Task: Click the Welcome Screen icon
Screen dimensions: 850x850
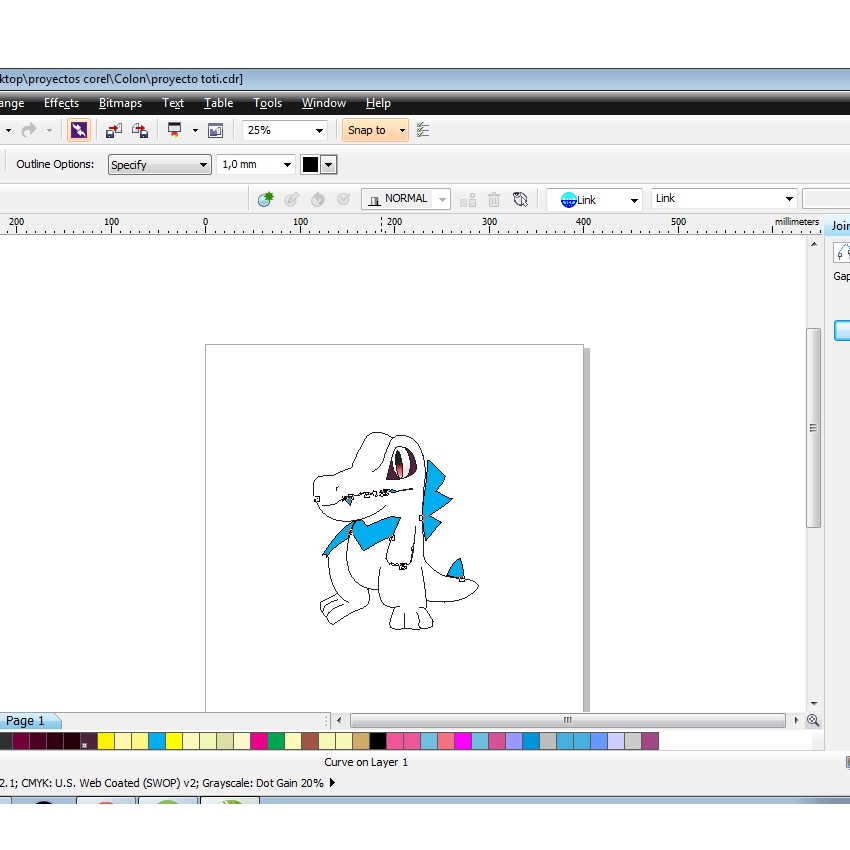Action: [x=215, y=130]
